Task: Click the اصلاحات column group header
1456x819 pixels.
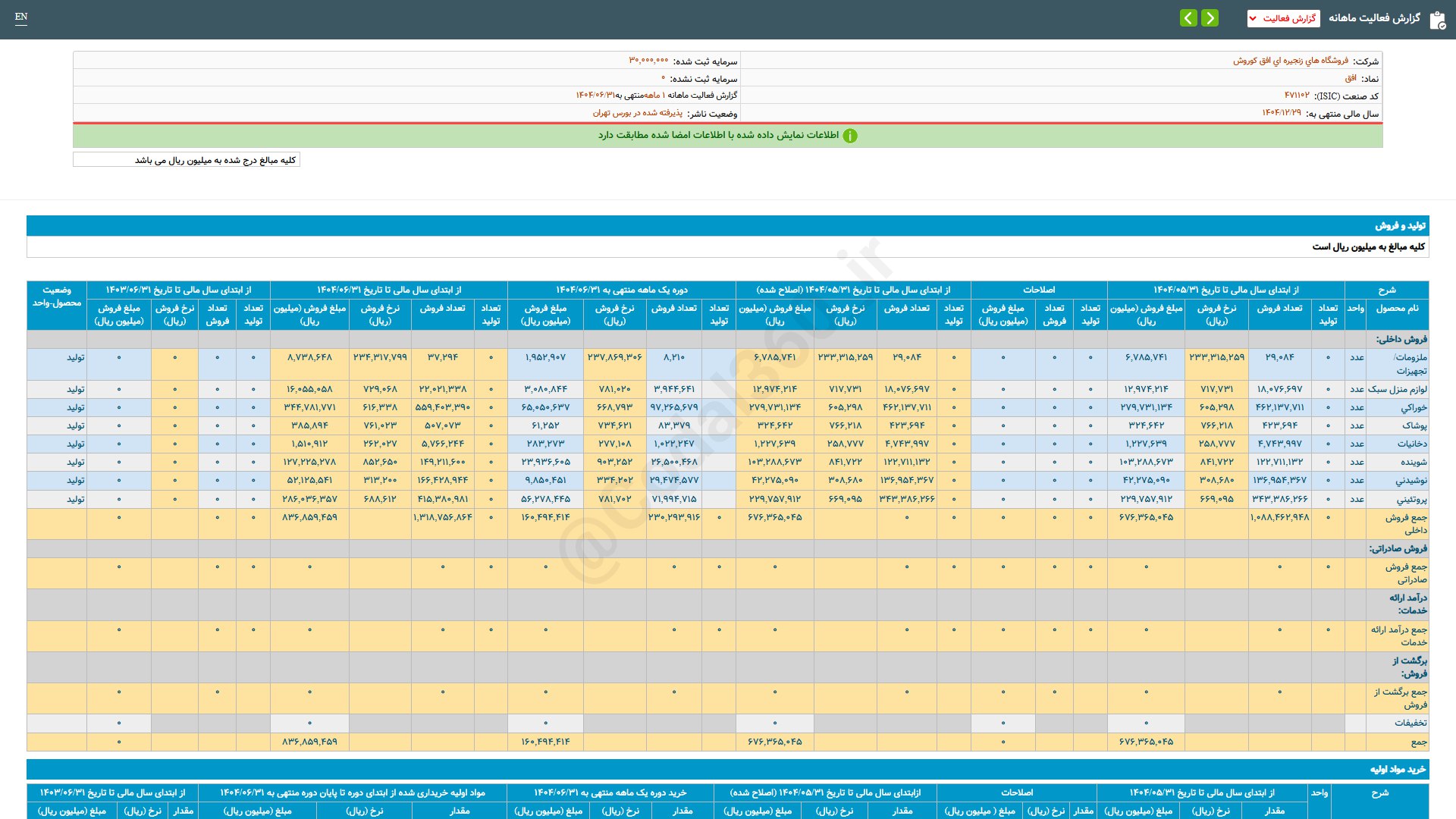Action: [1038, 290]
